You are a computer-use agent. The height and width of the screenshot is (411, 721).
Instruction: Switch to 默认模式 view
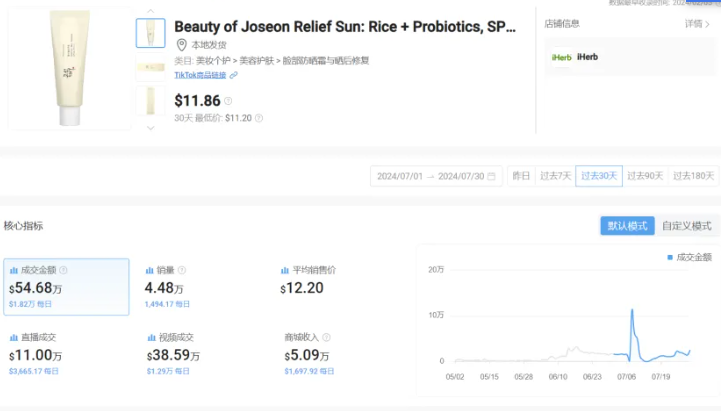coord(627,226)
